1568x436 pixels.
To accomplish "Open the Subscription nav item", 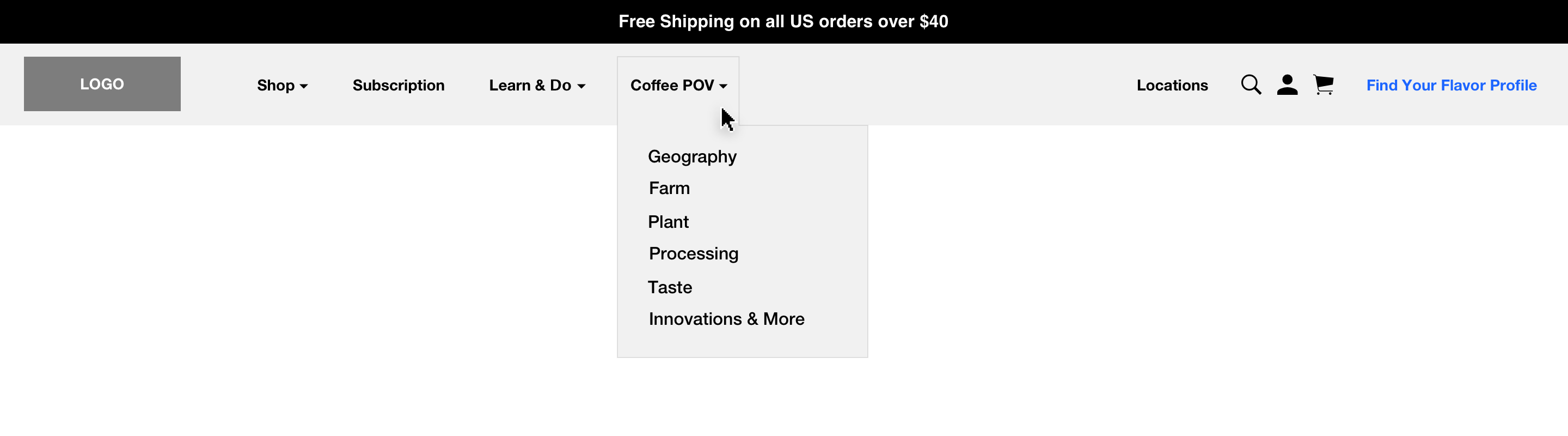I will coord(399,85).
